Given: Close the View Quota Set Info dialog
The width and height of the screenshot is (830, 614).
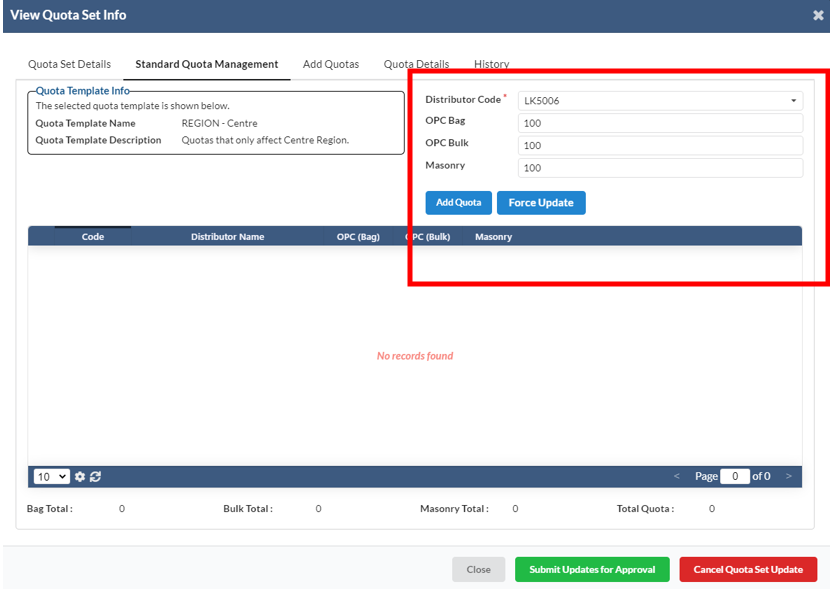Looking at the screenshot, I should tap(818, 15).
